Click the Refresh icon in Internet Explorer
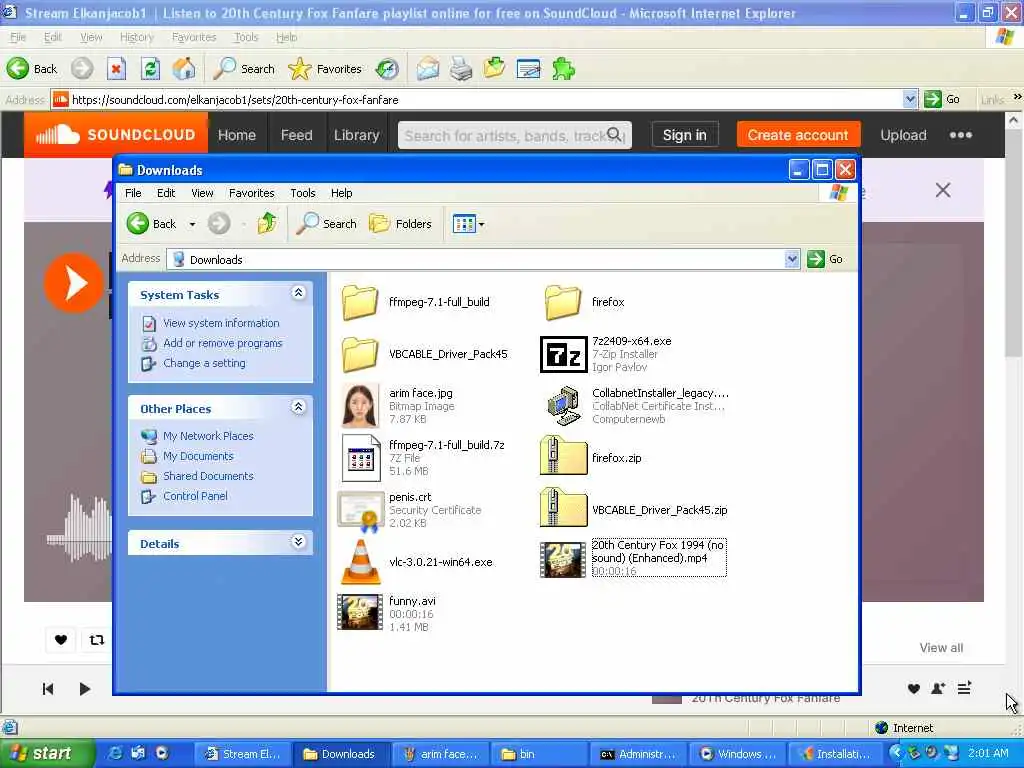The image size is (1024, 768). coord(151,69)
